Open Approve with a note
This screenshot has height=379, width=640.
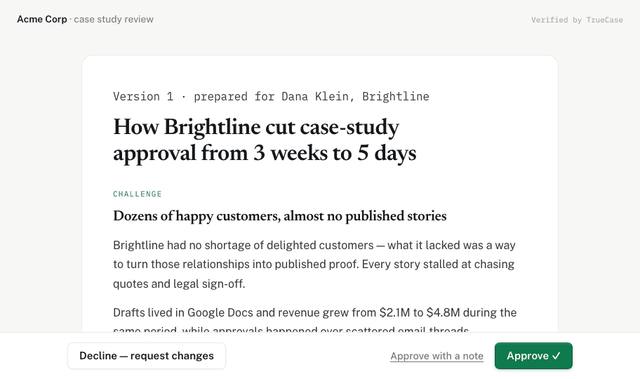point(437,356)
